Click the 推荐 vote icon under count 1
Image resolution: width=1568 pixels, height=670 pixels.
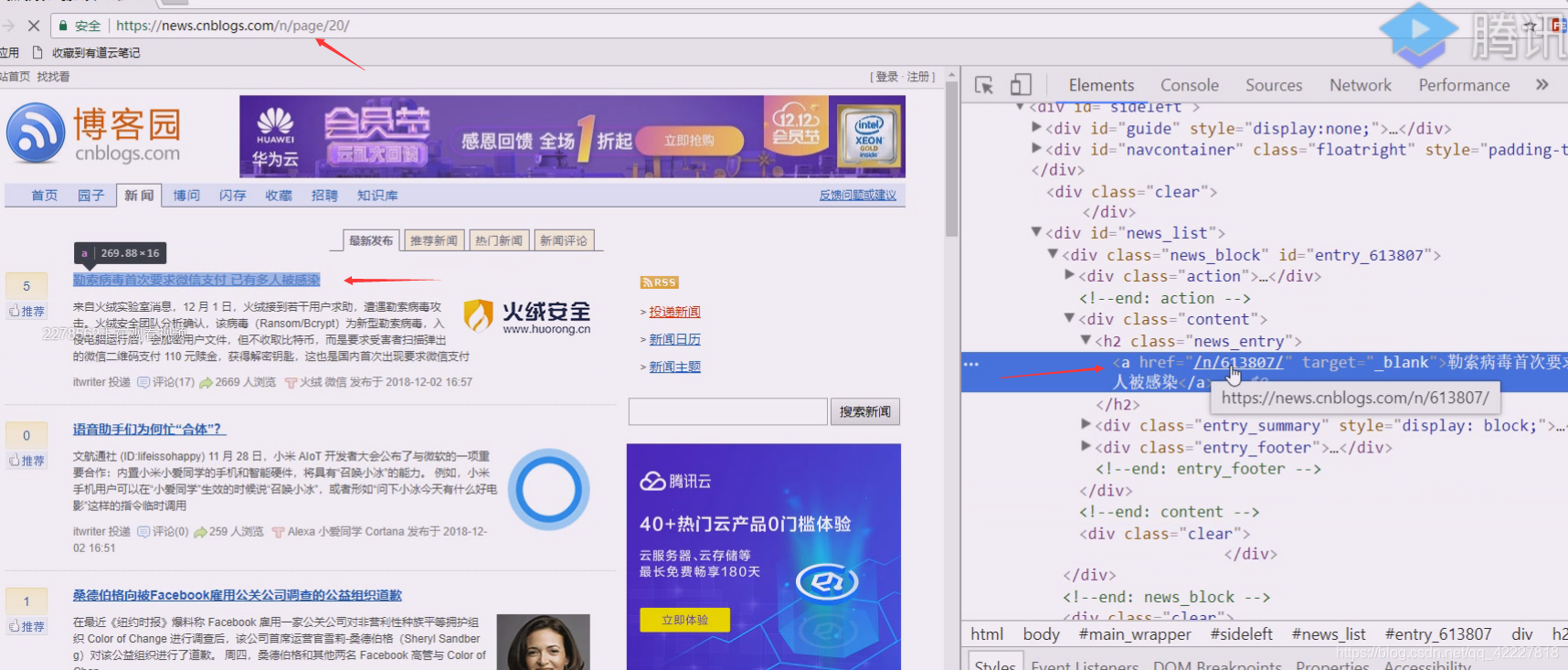point(27,627)
